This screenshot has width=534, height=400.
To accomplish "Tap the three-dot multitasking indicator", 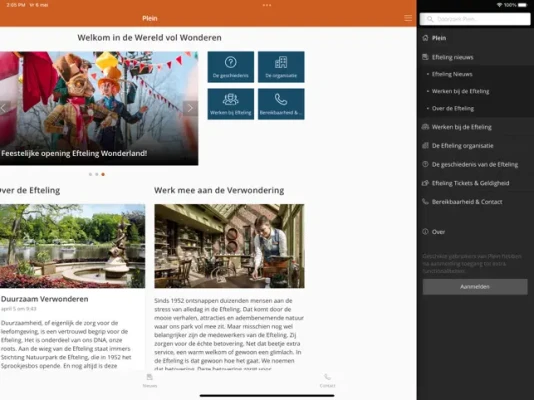I will tap(267, 5).
